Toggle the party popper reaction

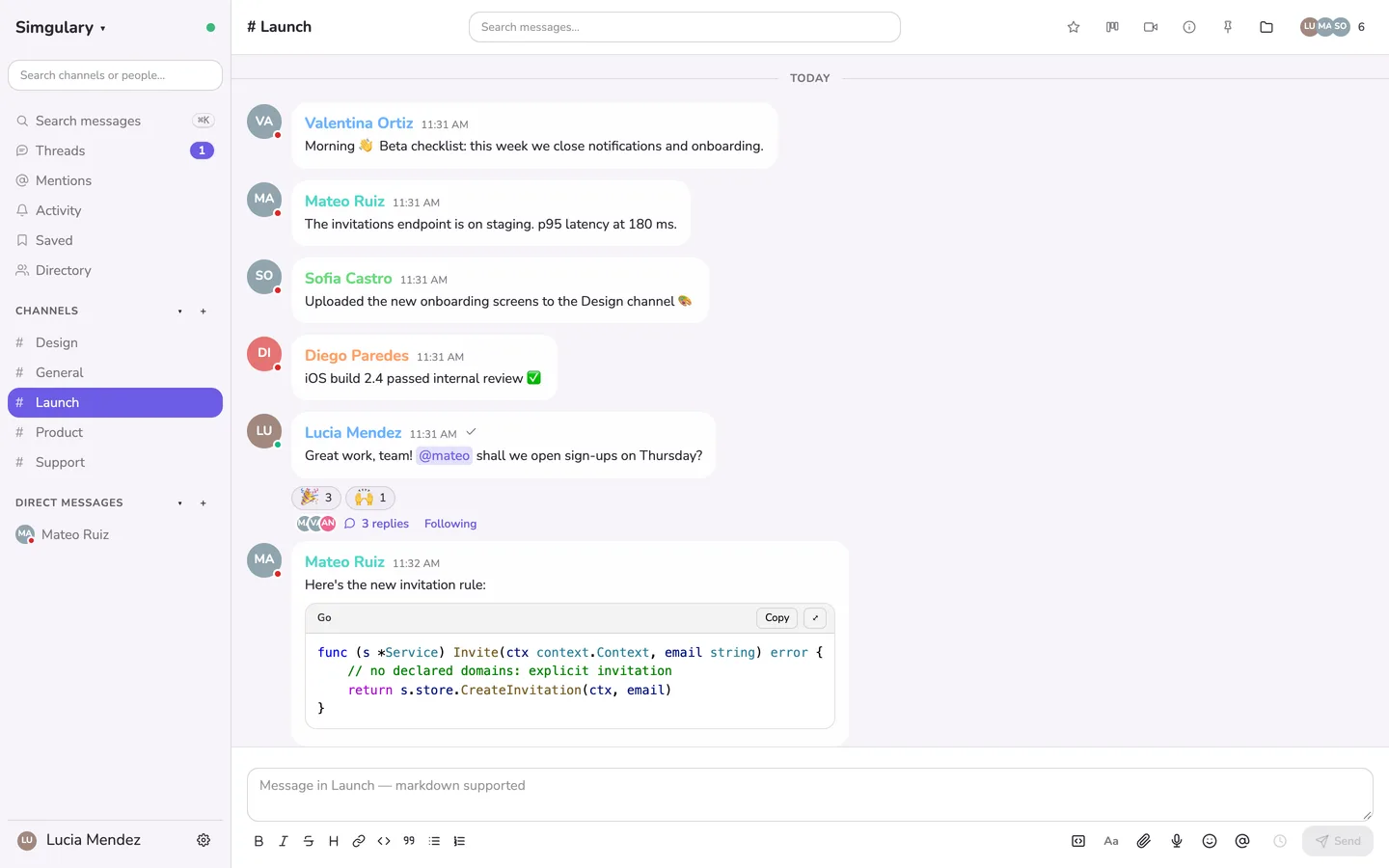316,498
